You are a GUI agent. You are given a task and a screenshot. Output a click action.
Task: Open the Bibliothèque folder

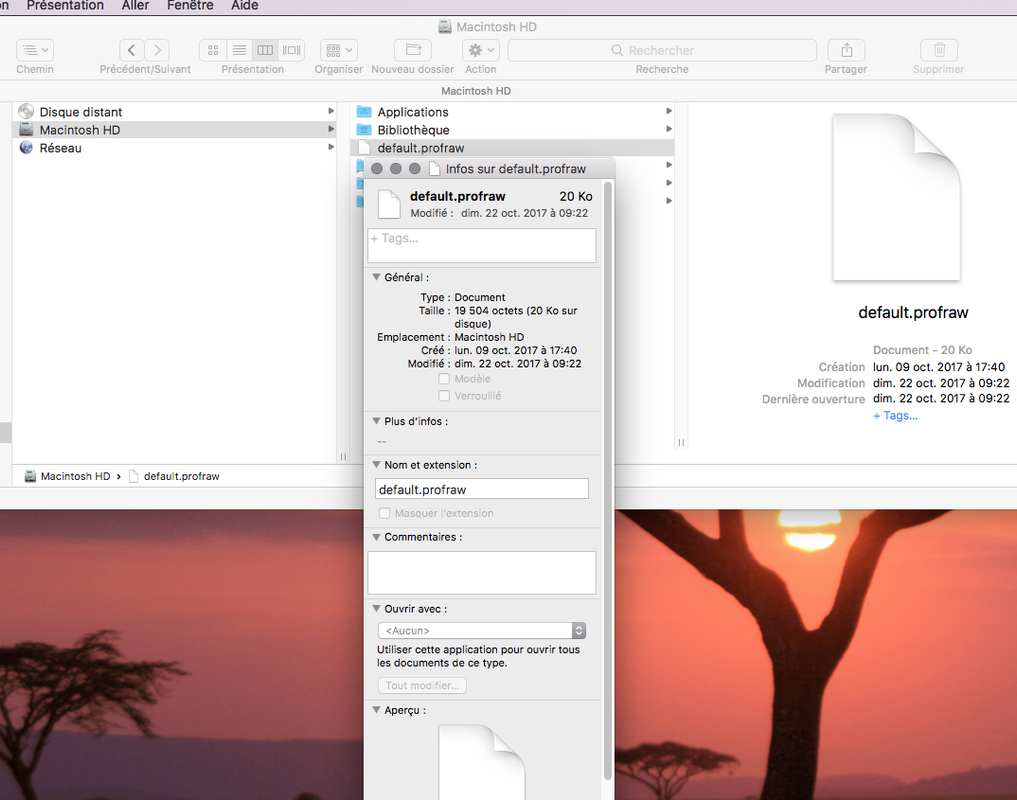point(512,130)
